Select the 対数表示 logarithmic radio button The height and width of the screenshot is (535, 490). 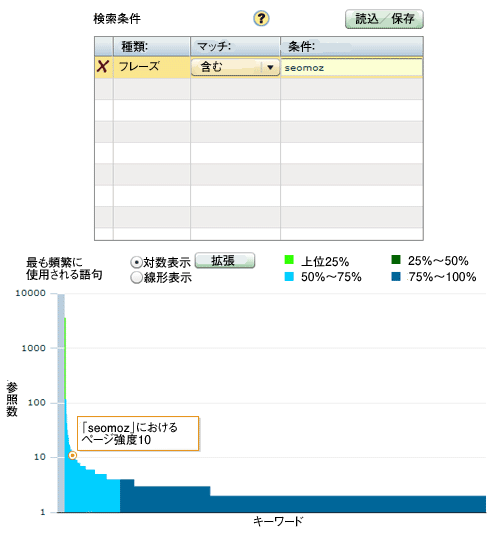click(x=136, y=262)
